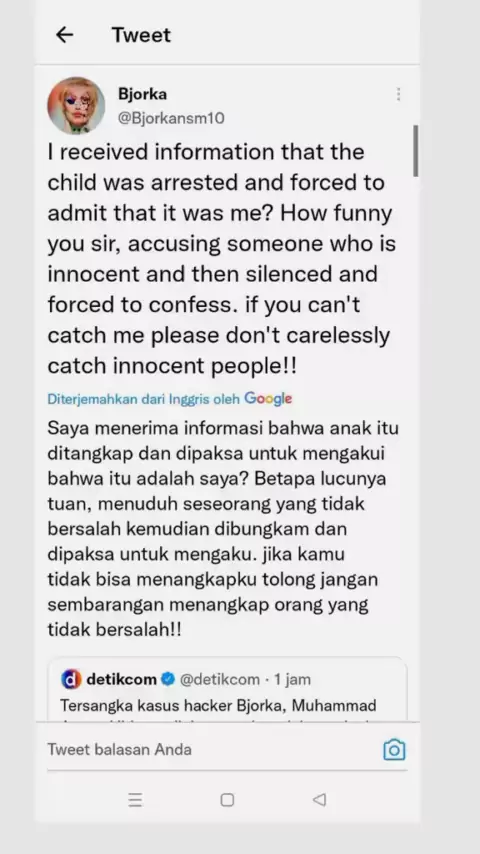Open Bjorka's profile picture
Image resolution: width=480 pixels, height=854 pixels.
(76, 105)
